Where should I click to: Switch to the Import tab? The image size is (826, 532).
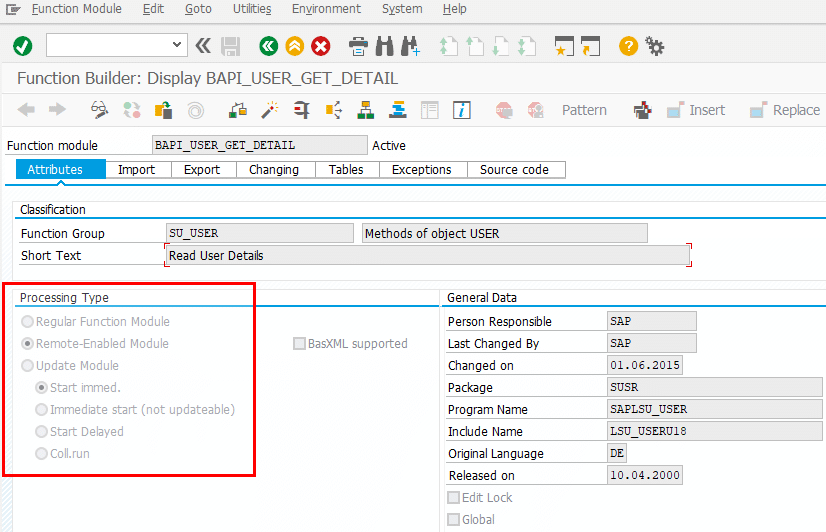139,170
